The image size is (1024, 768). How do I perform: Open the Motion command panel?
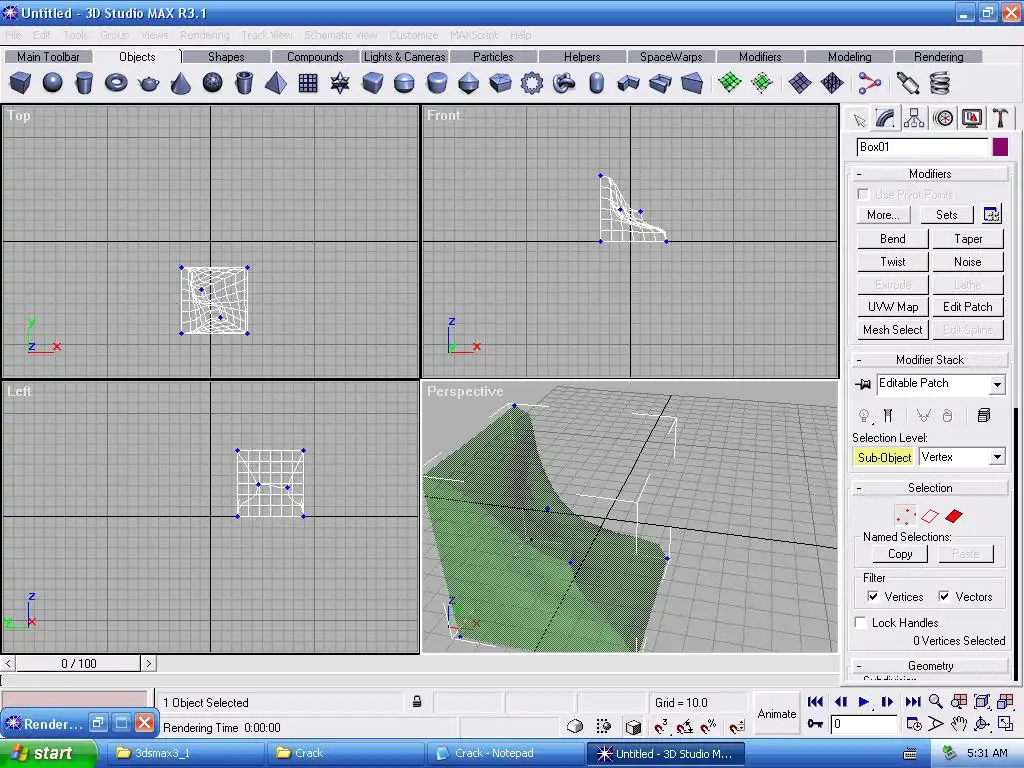click(943, 118)
